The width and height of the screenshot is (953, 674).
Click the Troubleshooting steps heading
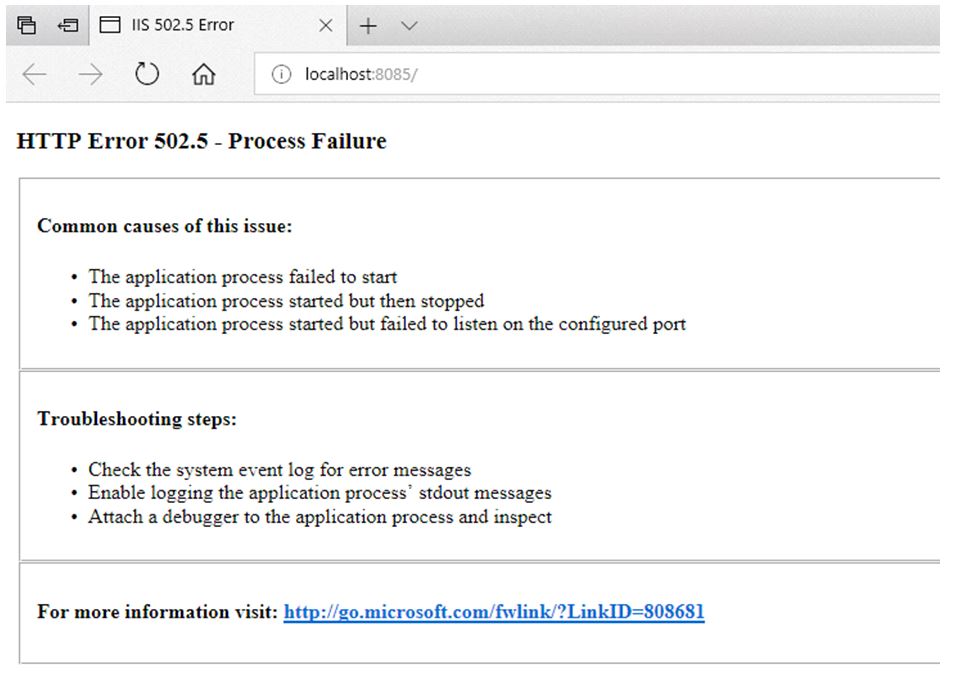(x=137, y=419)
